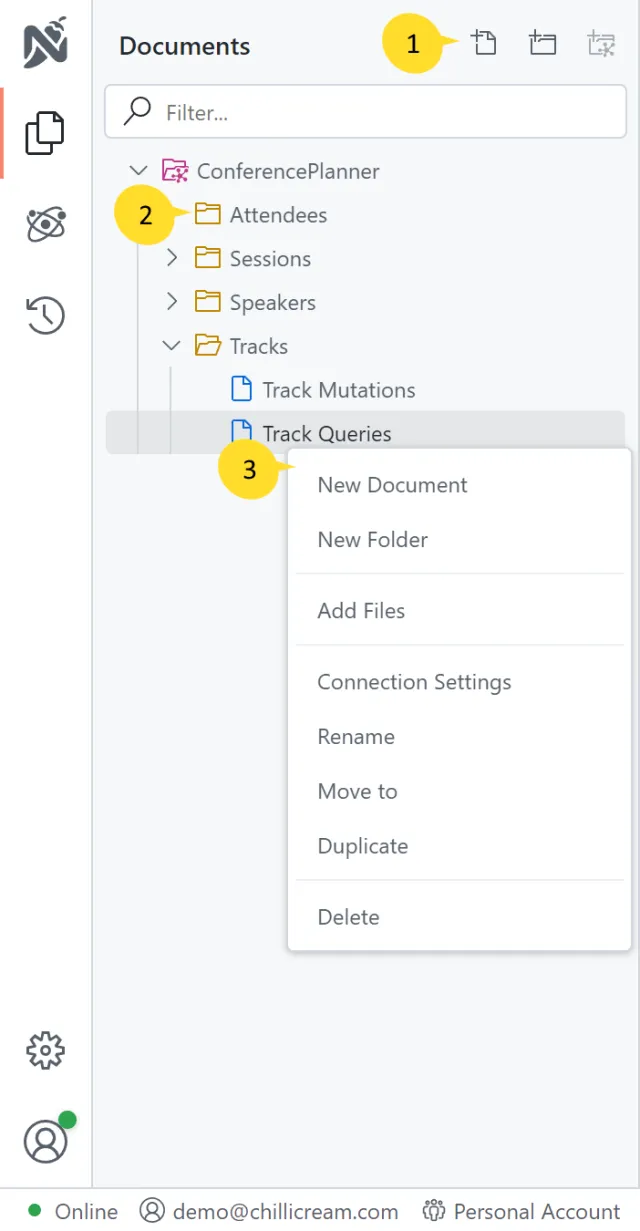Screen dimensions: 640x1231
Task: Click the new document icon in the Documents header
Action: (484, 43)
